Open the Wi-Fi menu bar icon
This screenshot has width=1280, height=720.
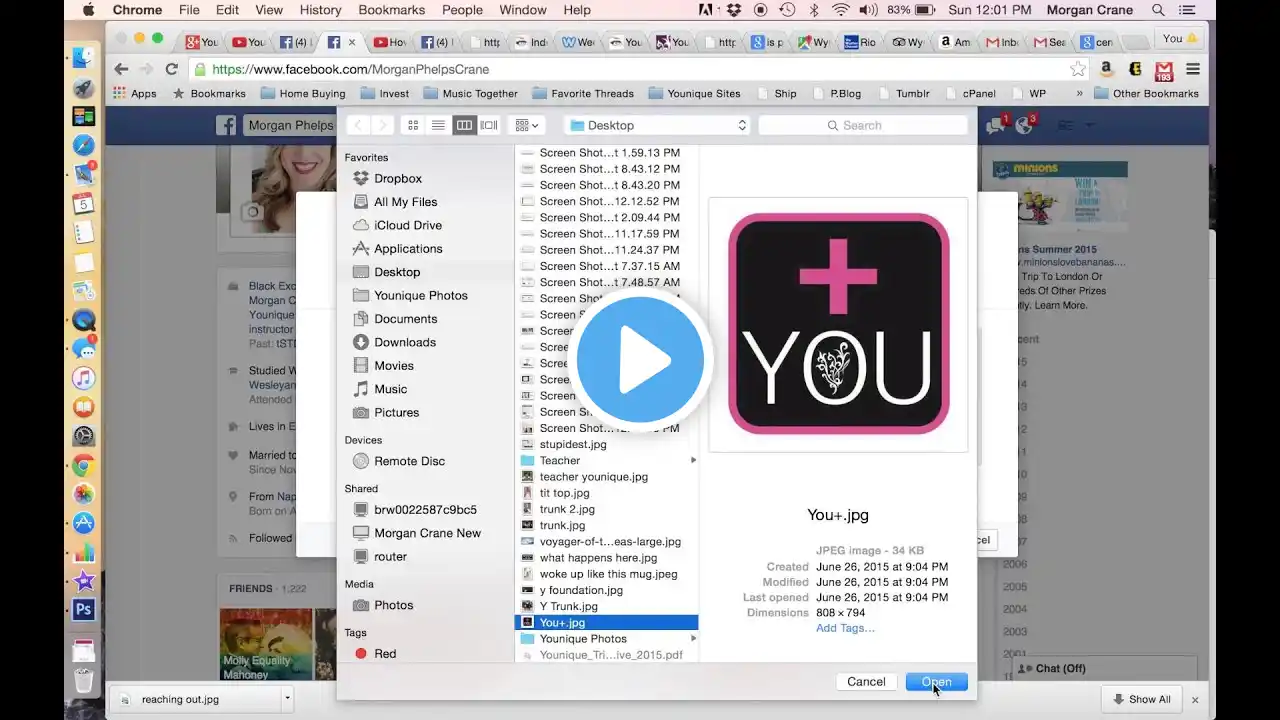[x=841, y=10]
